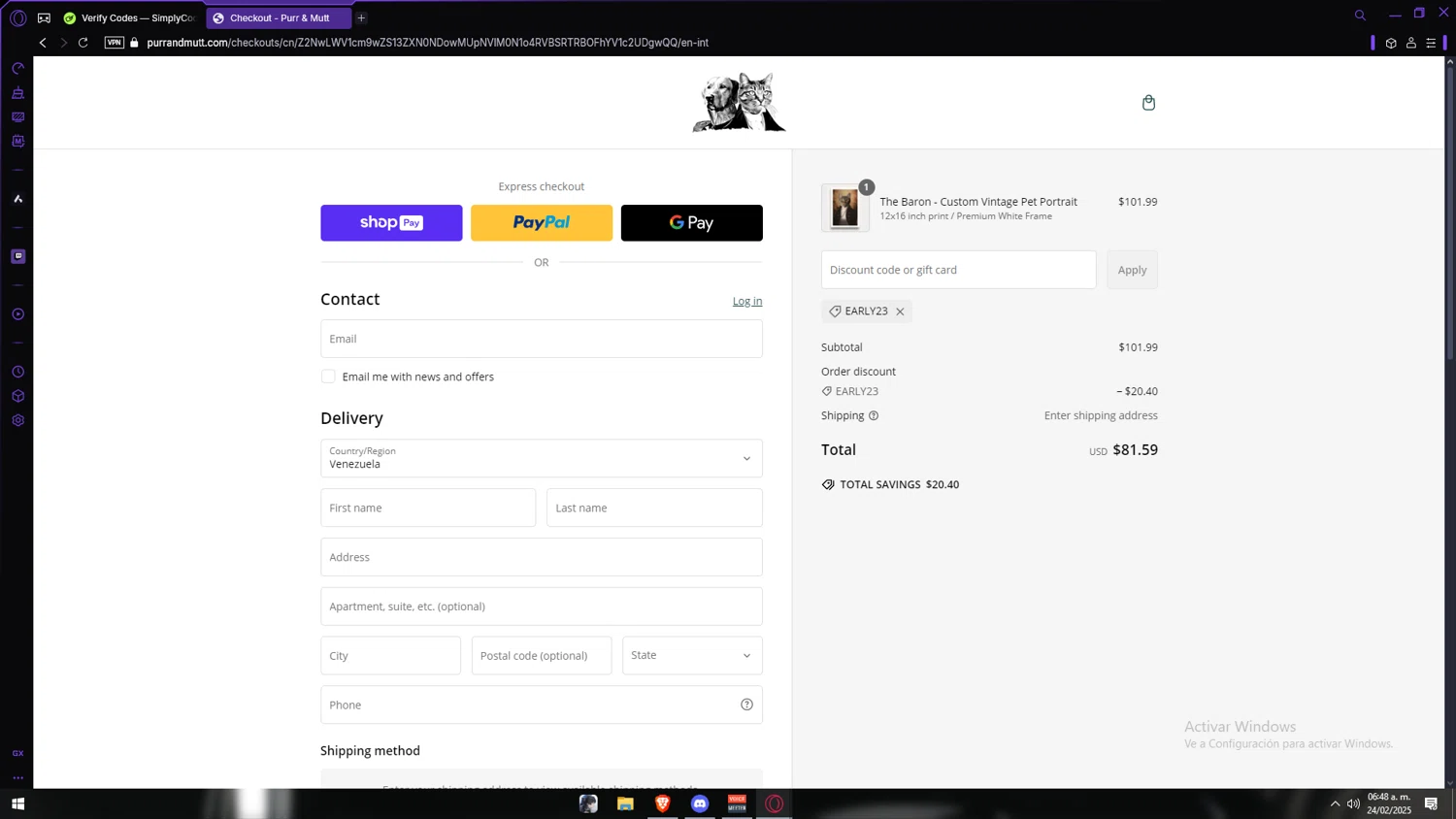Click the phone field help icon
The width and height of the screenshot is (1456, 819).
click(746, 704)
